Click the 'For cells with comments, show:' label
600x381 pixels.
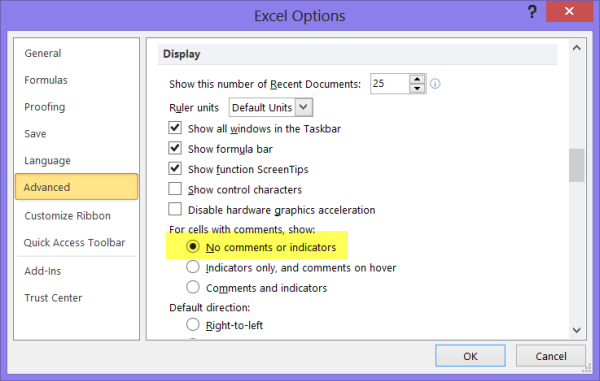coord(242,230)
